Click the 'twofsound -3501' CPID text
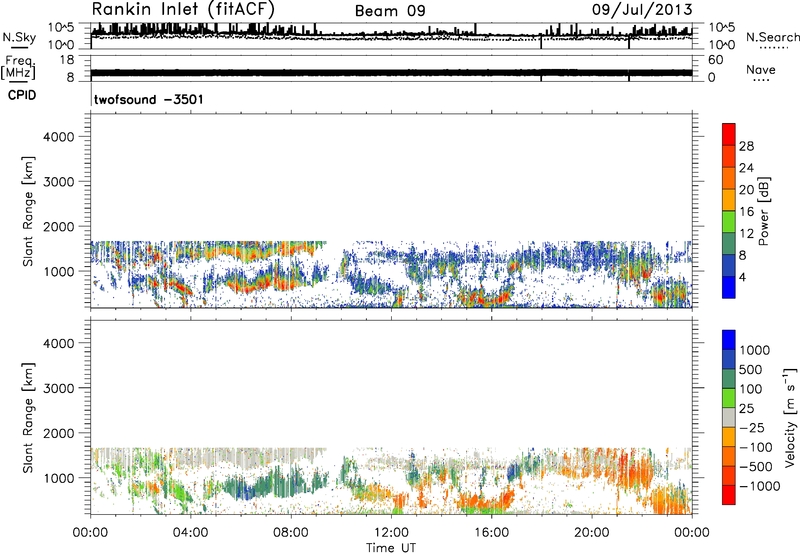The image size is (800, 554). coord(148,99)
